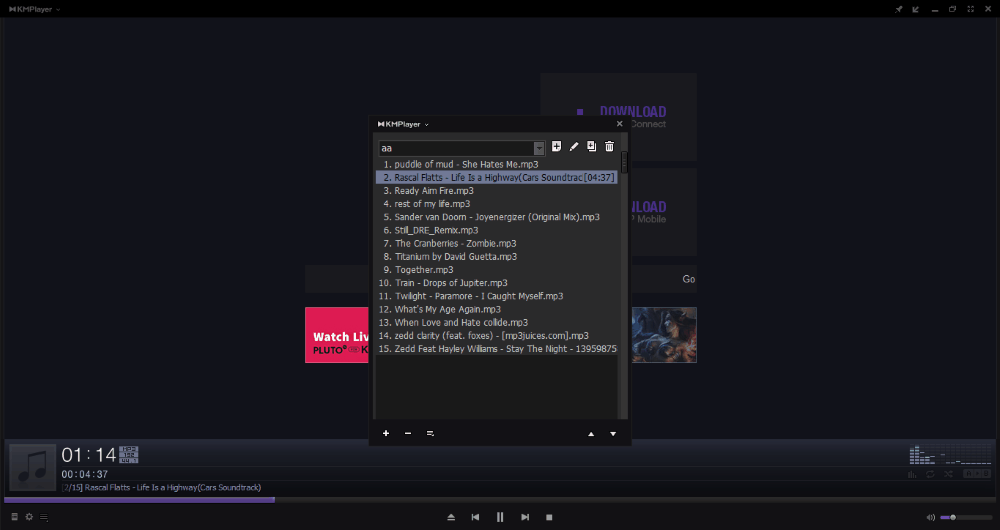Skip to the previous track

click(475, 517)
